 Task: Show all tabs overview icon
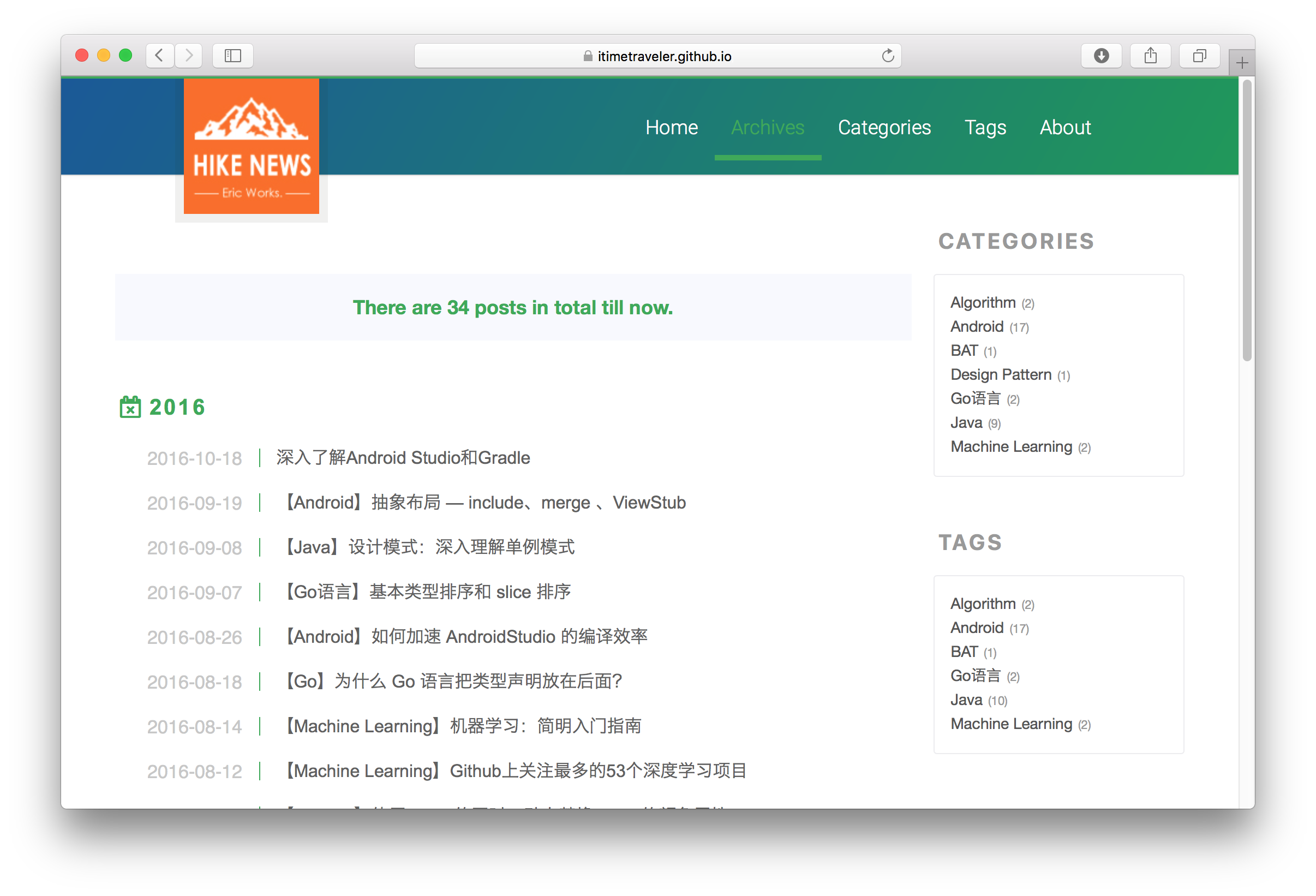tap(1199, 56)
